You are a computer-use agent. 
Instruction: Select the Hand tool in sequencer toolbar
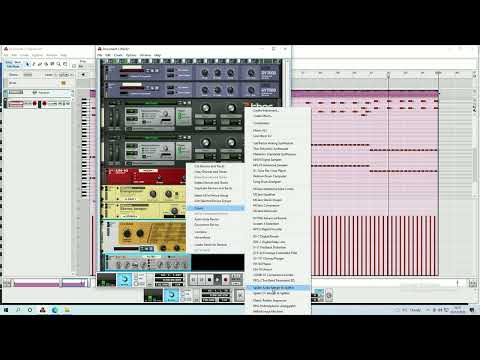[65, 64]
